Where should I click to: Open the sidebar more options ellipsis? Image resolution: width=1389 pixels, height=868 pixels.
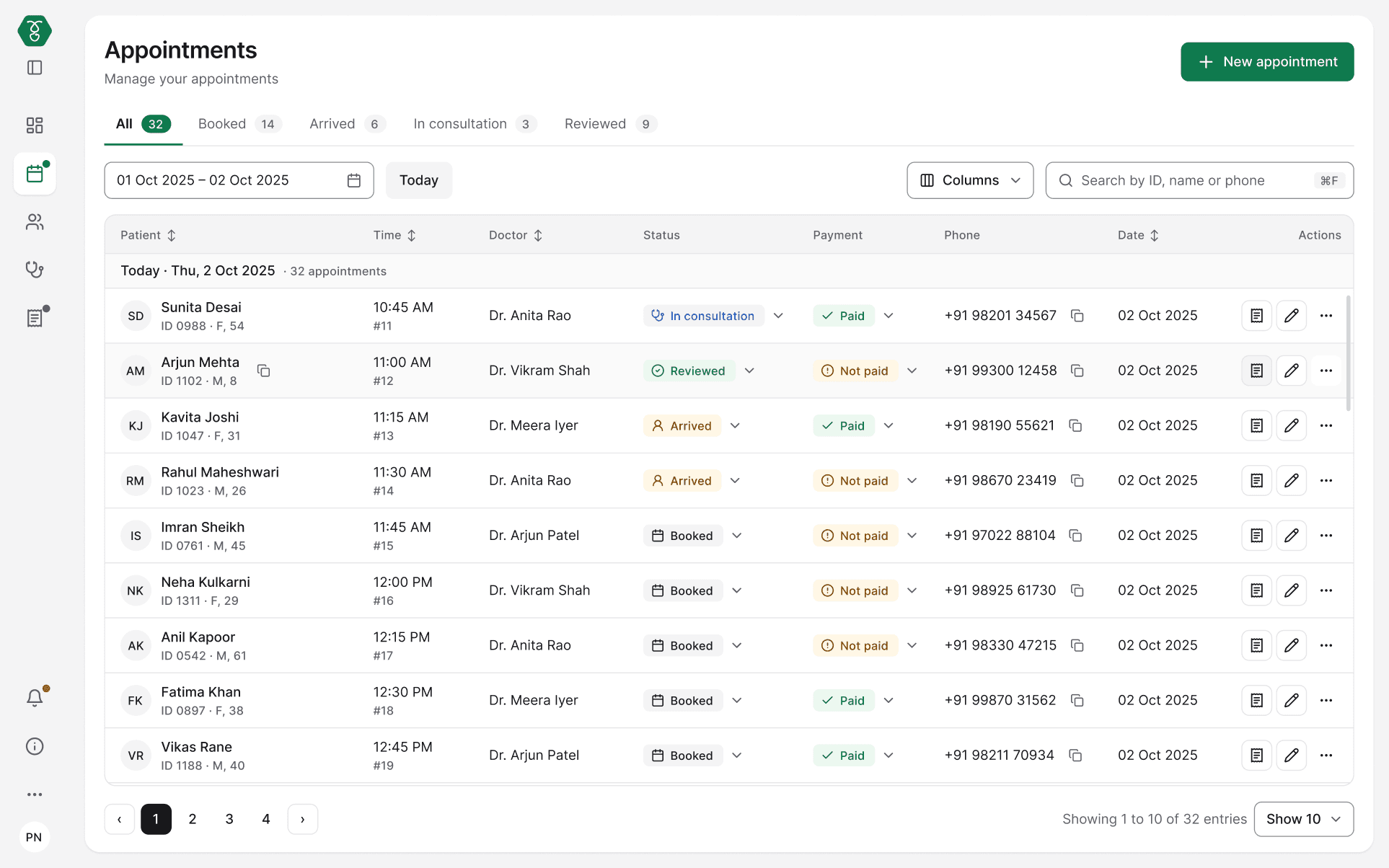point(35,794)
